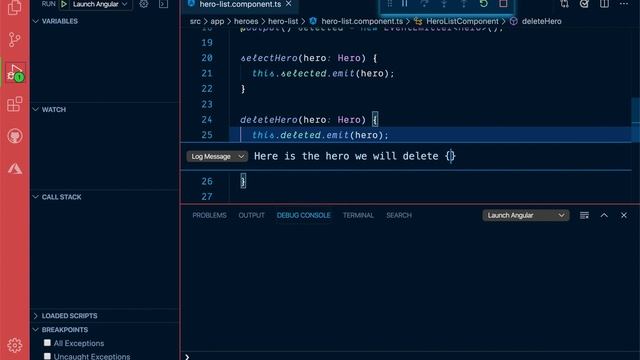This screenshot has height=360, width=640.
Task: Click in the log message input field
Action: [441, 156]
